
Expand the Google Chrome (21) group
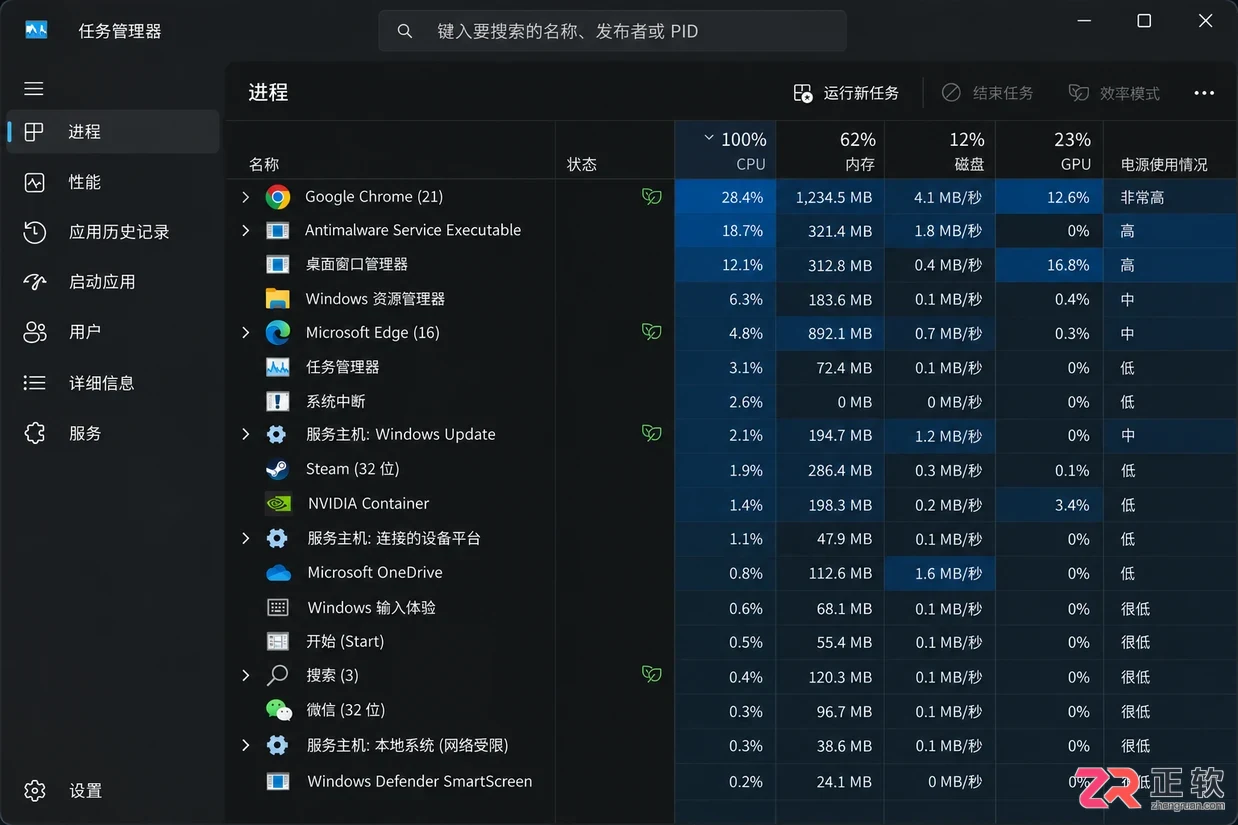(x=246, y=197)
